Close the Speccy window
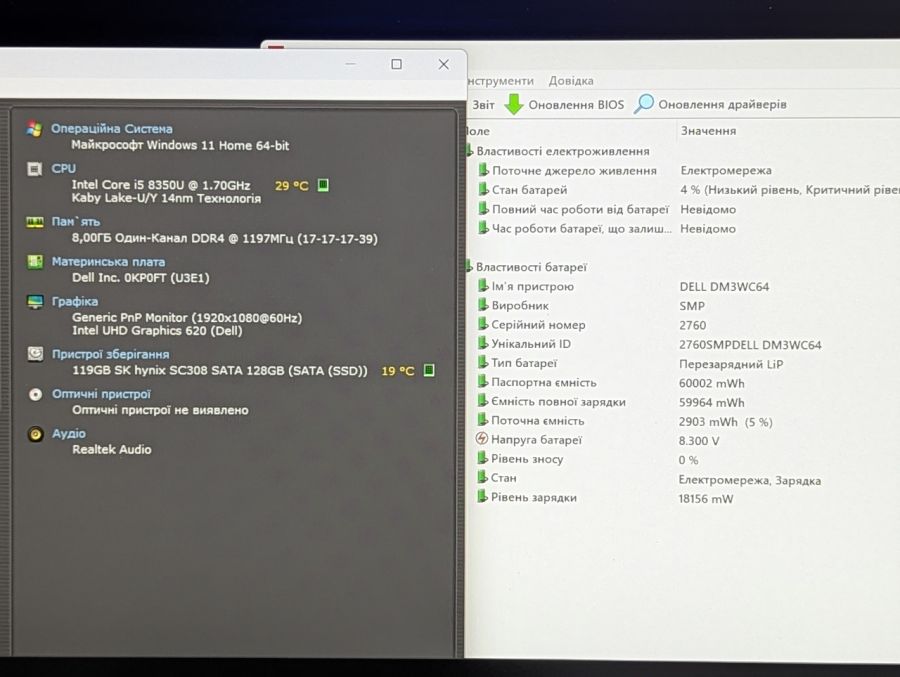The height and width of the screenshot is (677, 900). (444, 64)
